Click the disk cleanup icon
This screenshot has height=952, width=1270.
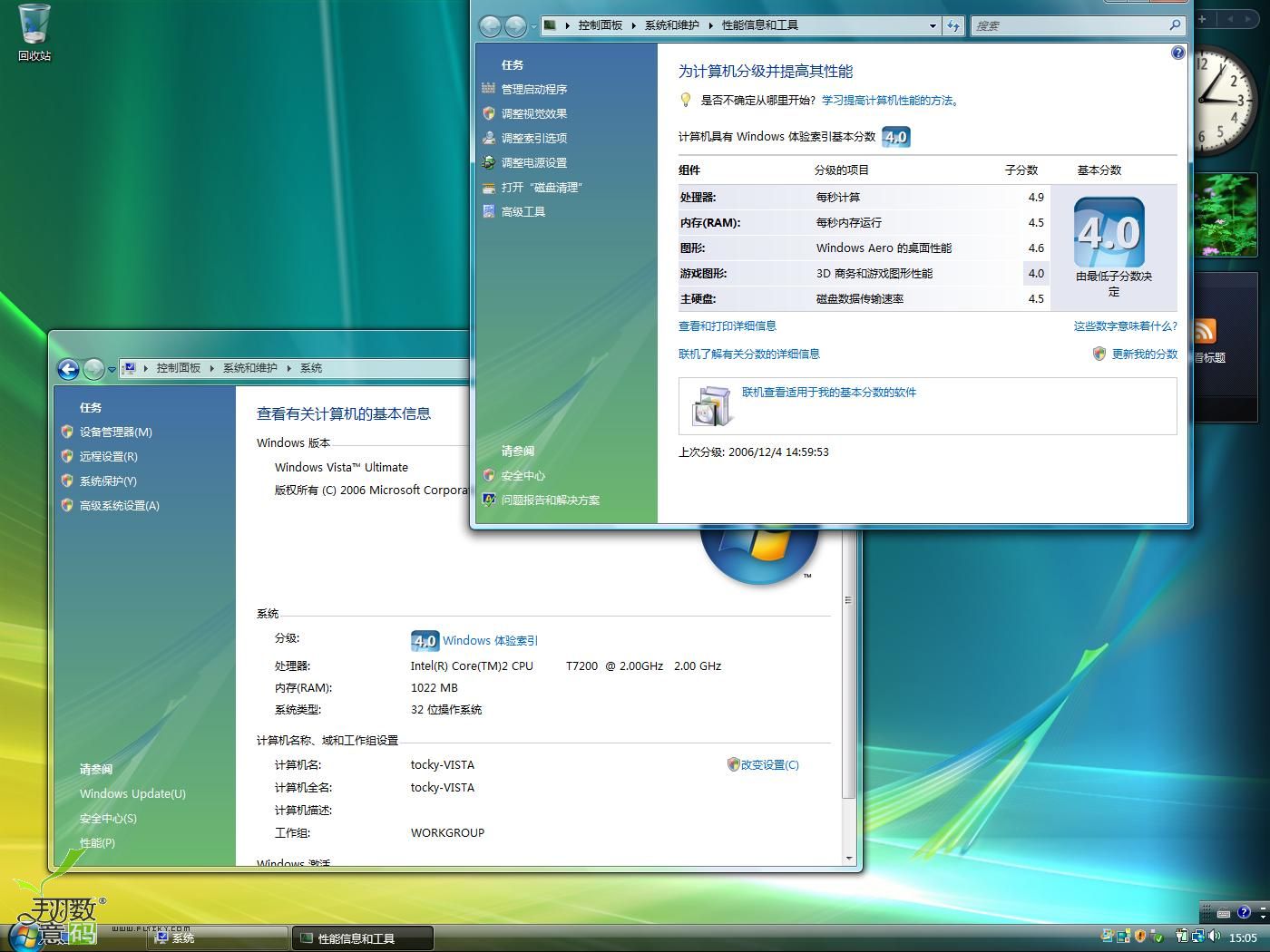click(x=489, y=187)
